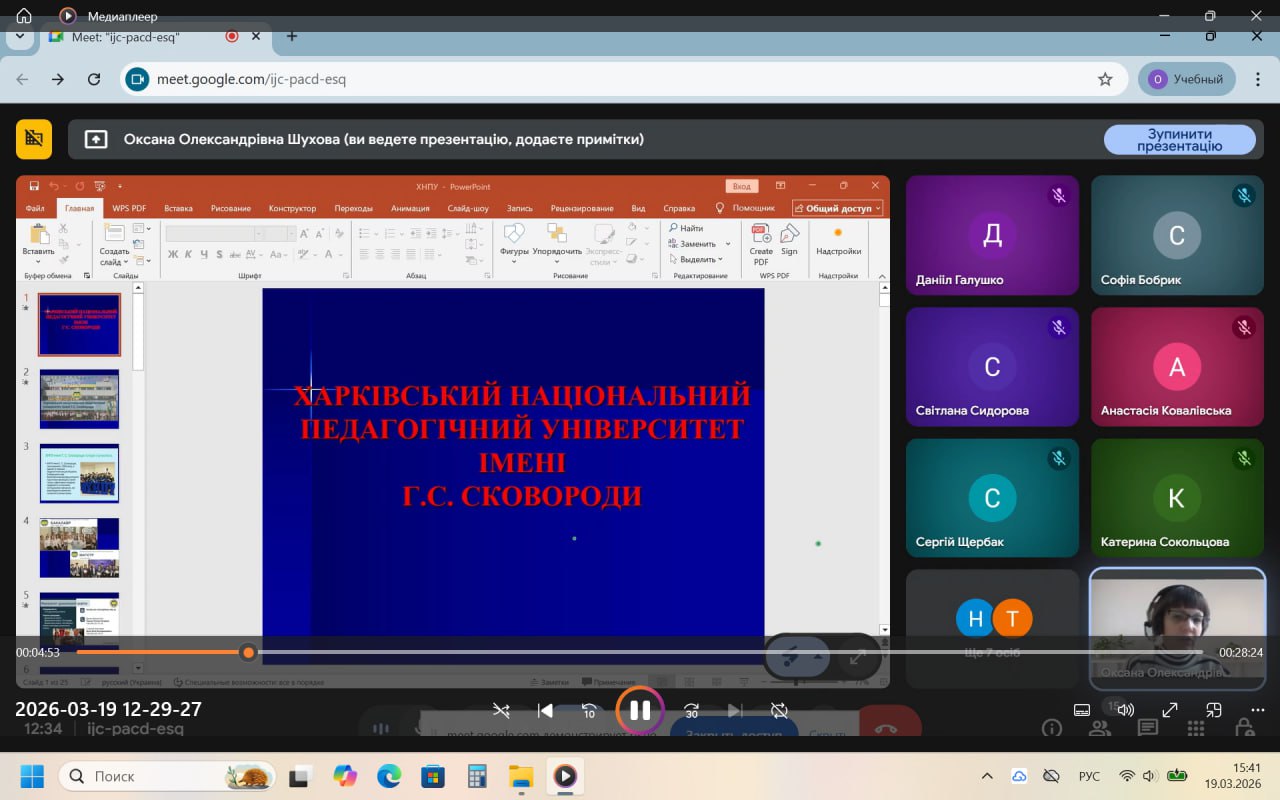This screenshot has height=800, width=1280.
Task: Switch to the Вставка ribbon tab
Action: click(x=178, y=208)
